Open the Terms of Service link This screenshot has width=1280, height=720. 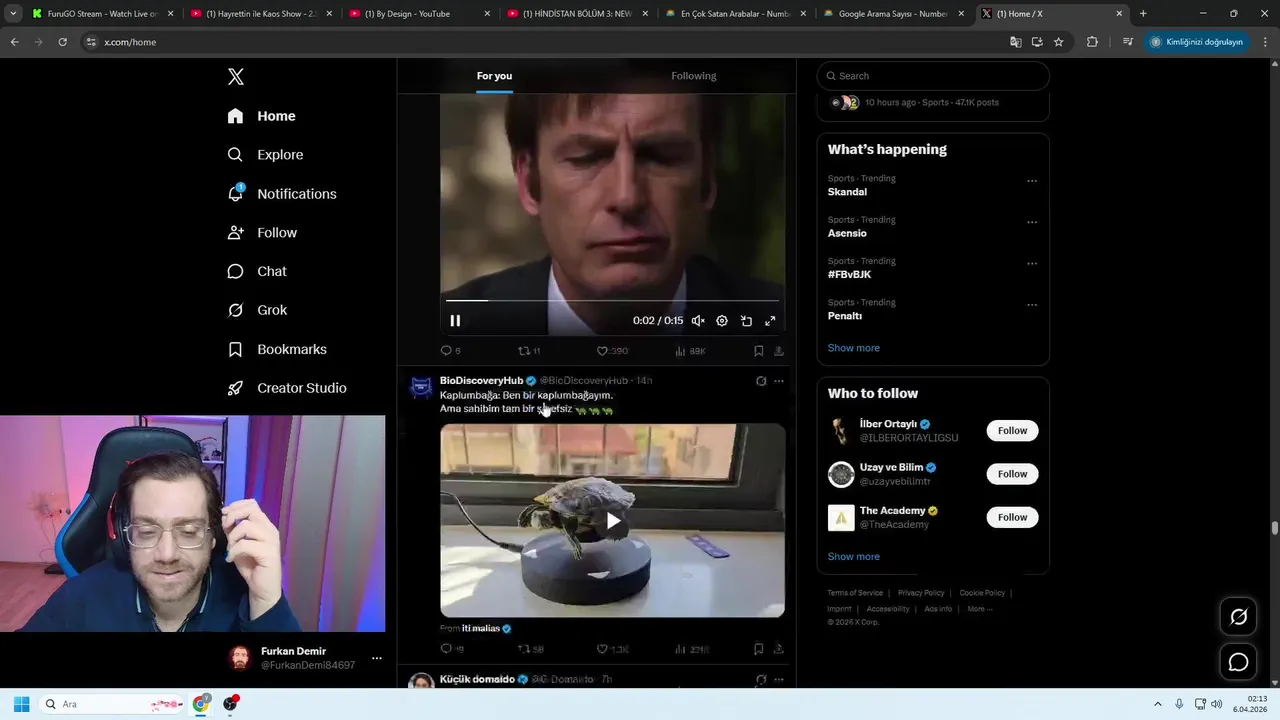[x=855, y=593]
